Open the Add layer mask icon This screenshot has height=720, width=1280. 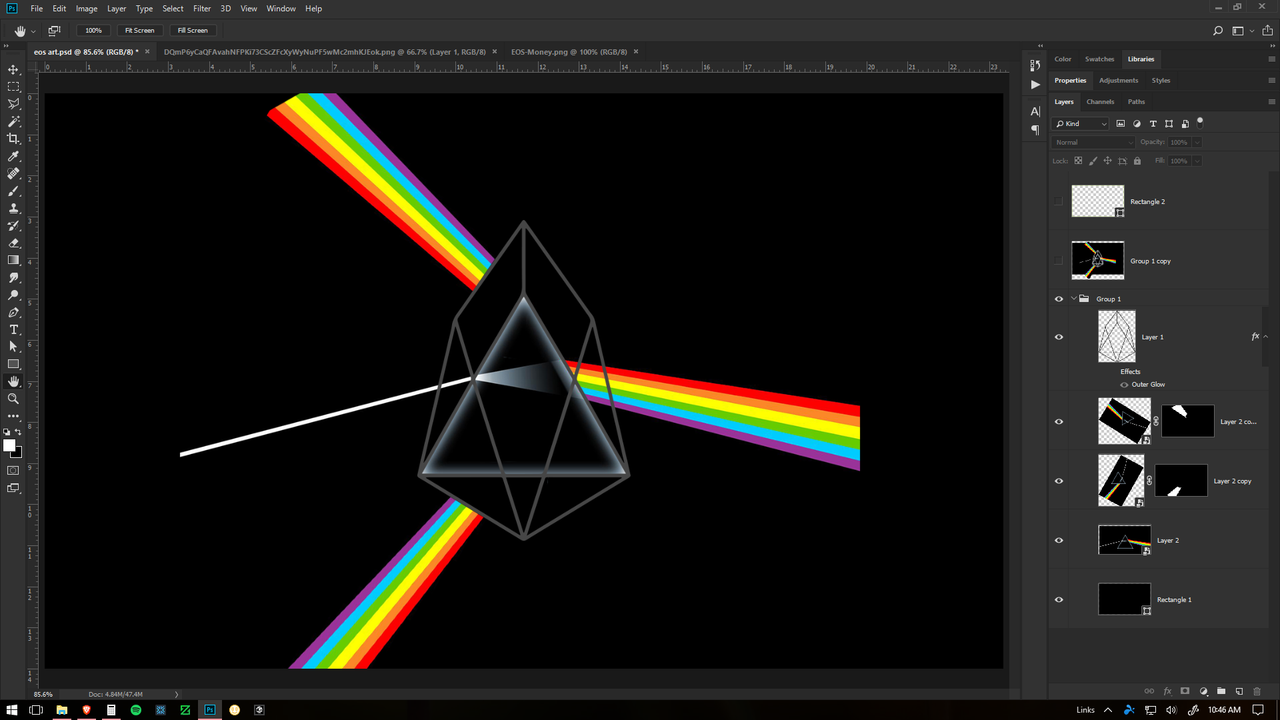pyautogui.click(x=1186, y=691)
